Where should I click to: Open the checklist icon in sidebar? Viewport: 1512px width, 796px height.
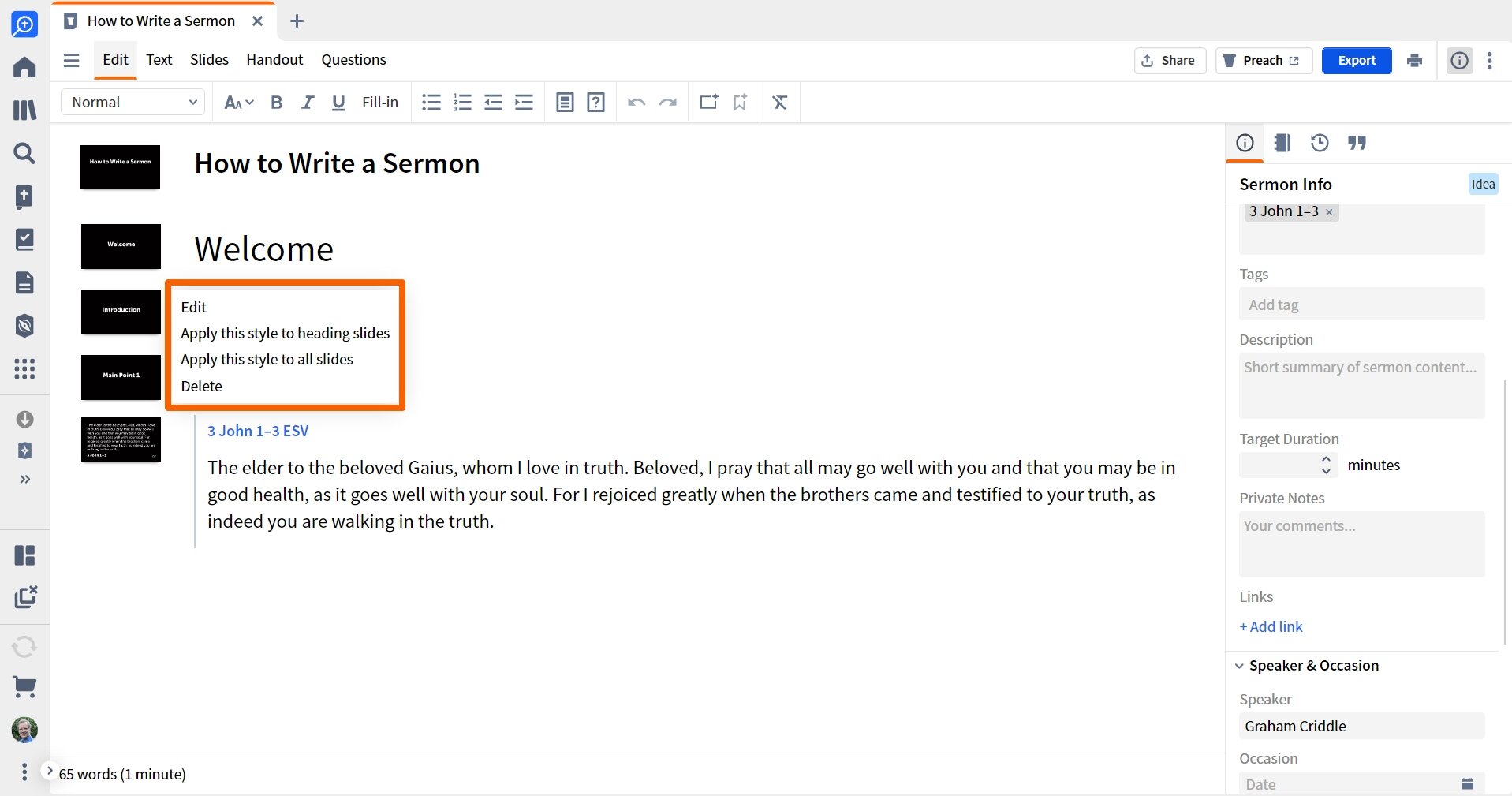tap(24, 239)
